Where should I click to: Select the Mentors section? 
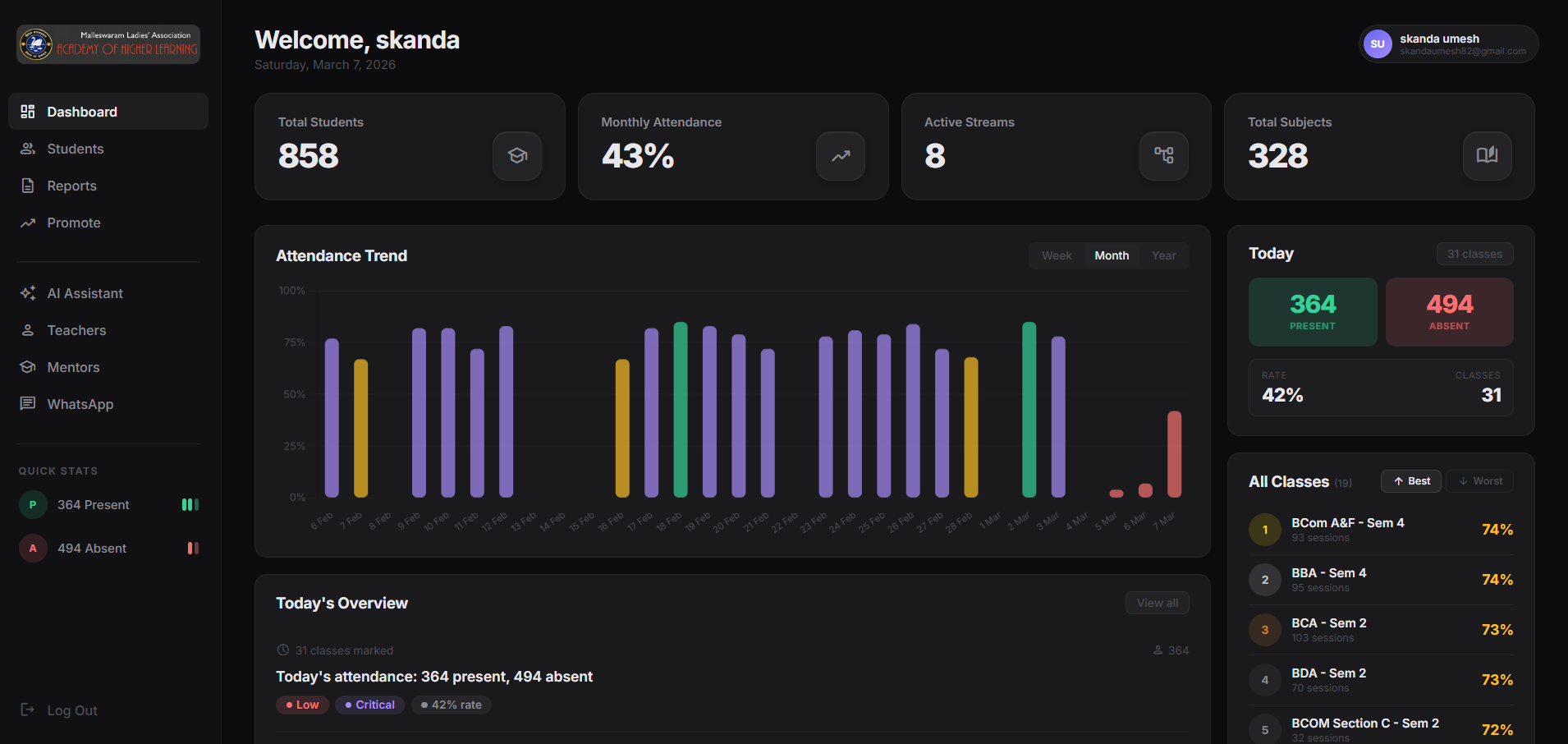[x=73, y=367]
